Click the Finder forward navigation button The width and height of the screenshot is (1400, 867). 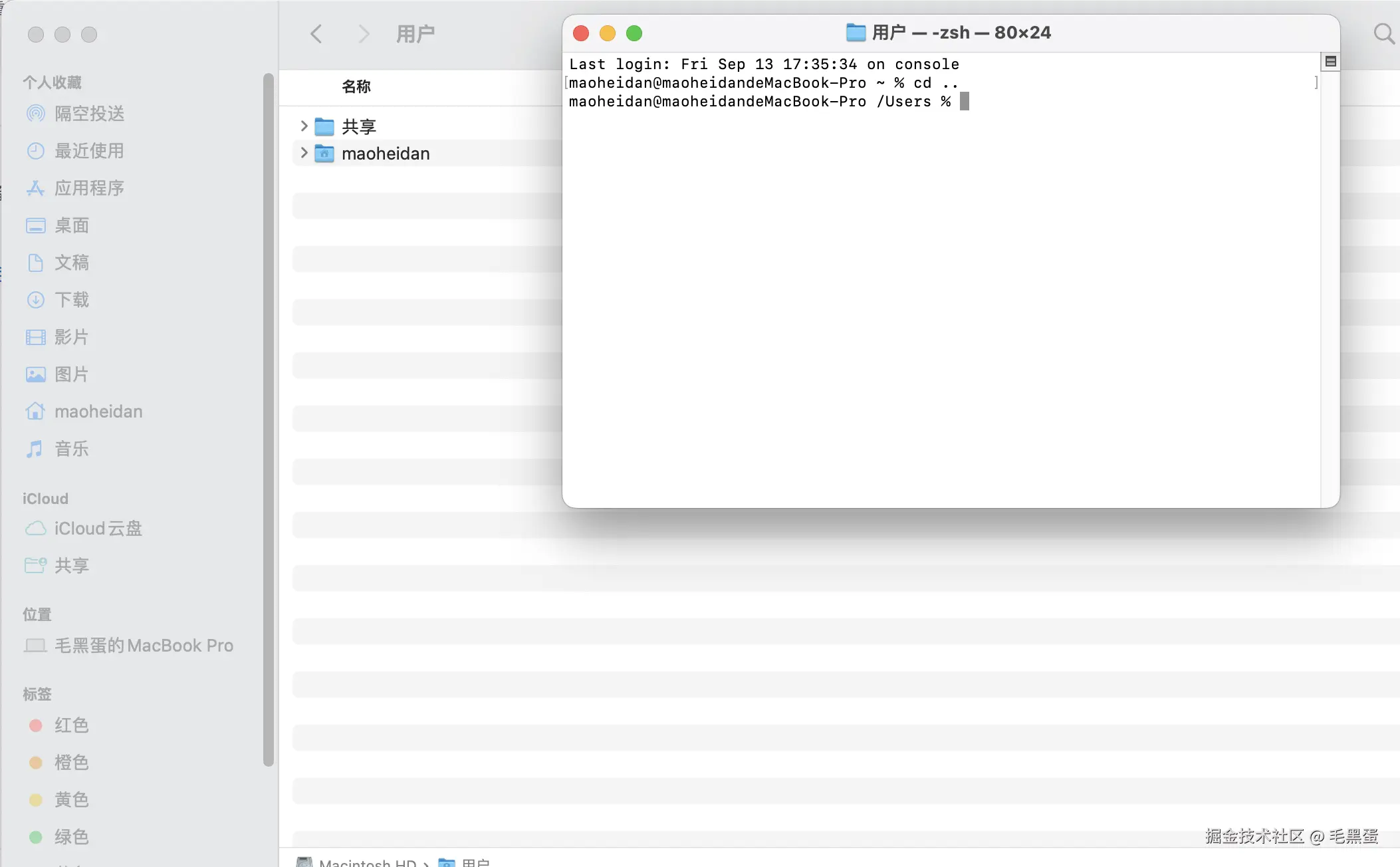click(x=363, y=34)
